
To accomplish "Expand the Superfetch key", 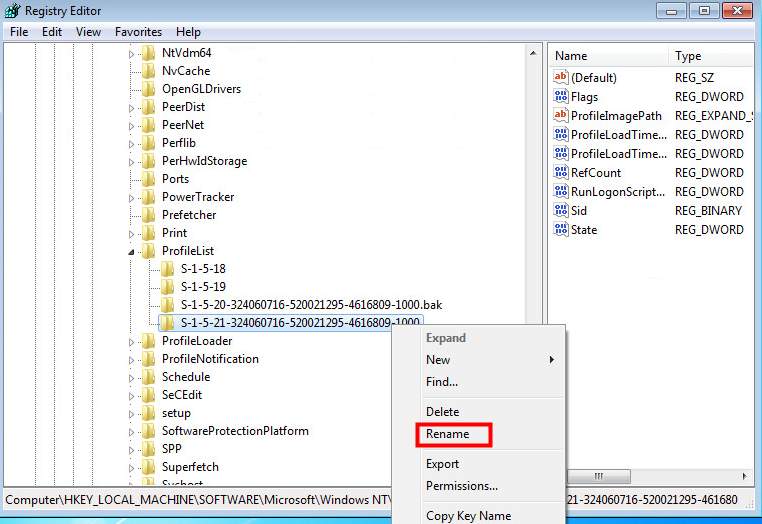I will (x=131, y=468).
